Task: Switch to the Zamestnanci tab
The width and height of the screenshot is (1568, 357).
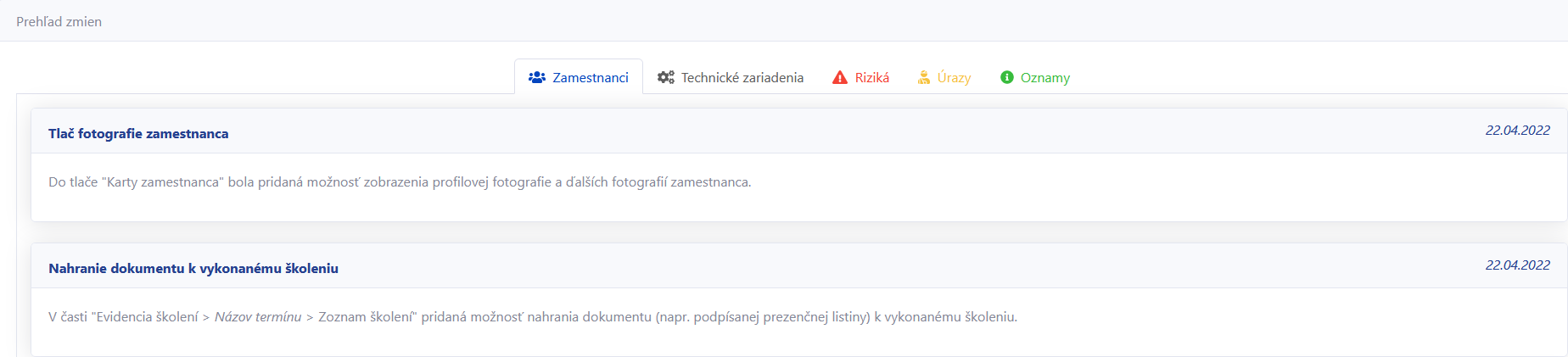Action: pyautogui.click(x=579, y=77)
